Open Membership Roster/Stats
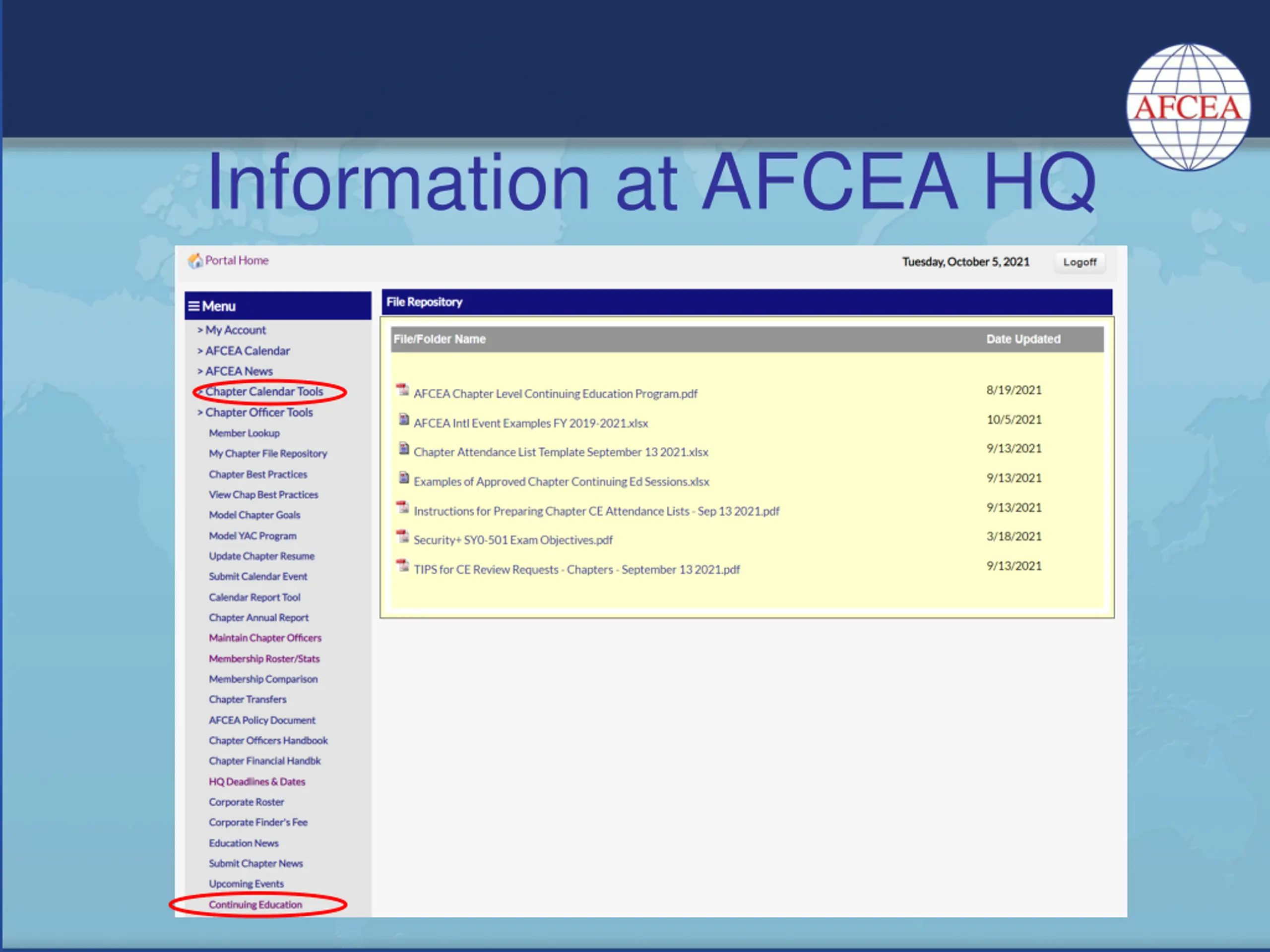The height and width of the screenshot is (952, 1270). tap(264, 659)
